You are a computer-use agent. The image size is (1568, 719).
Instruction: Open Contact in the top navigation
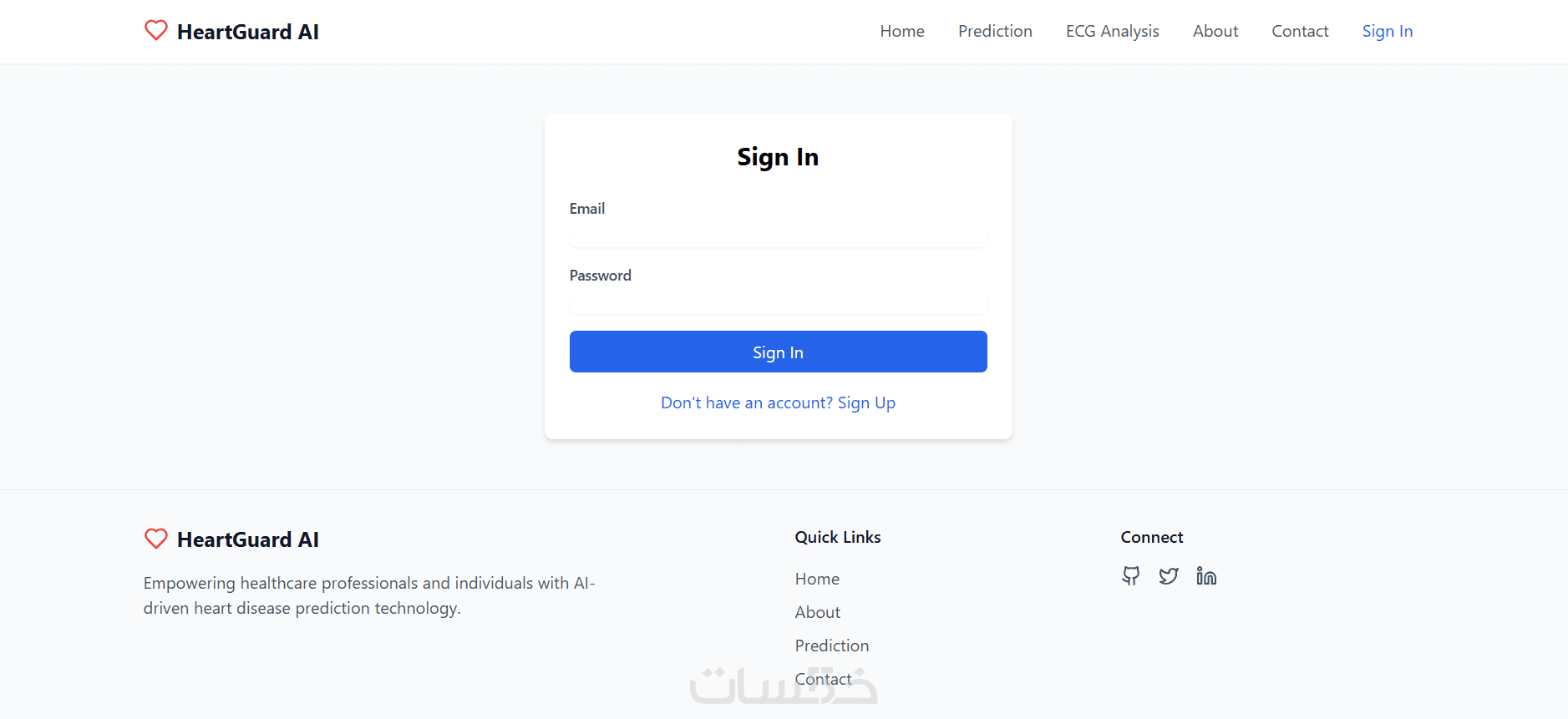click(x=1299, y=32)
